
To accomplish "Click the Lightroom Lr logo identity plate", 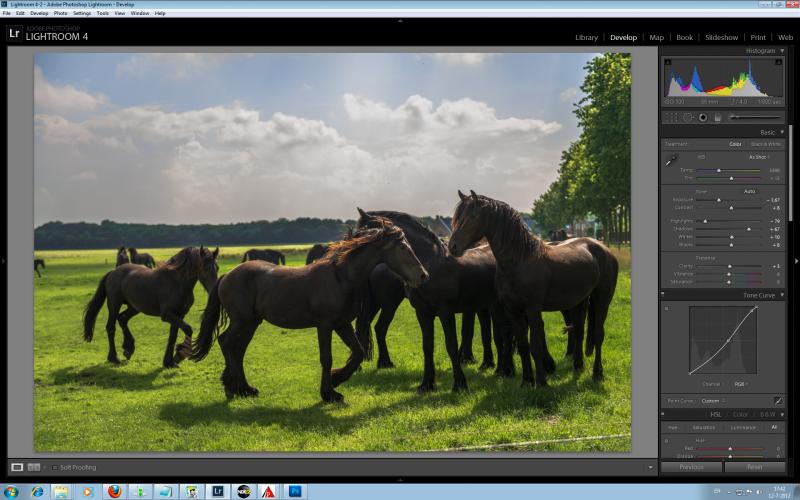I will (x=14, y=34).
